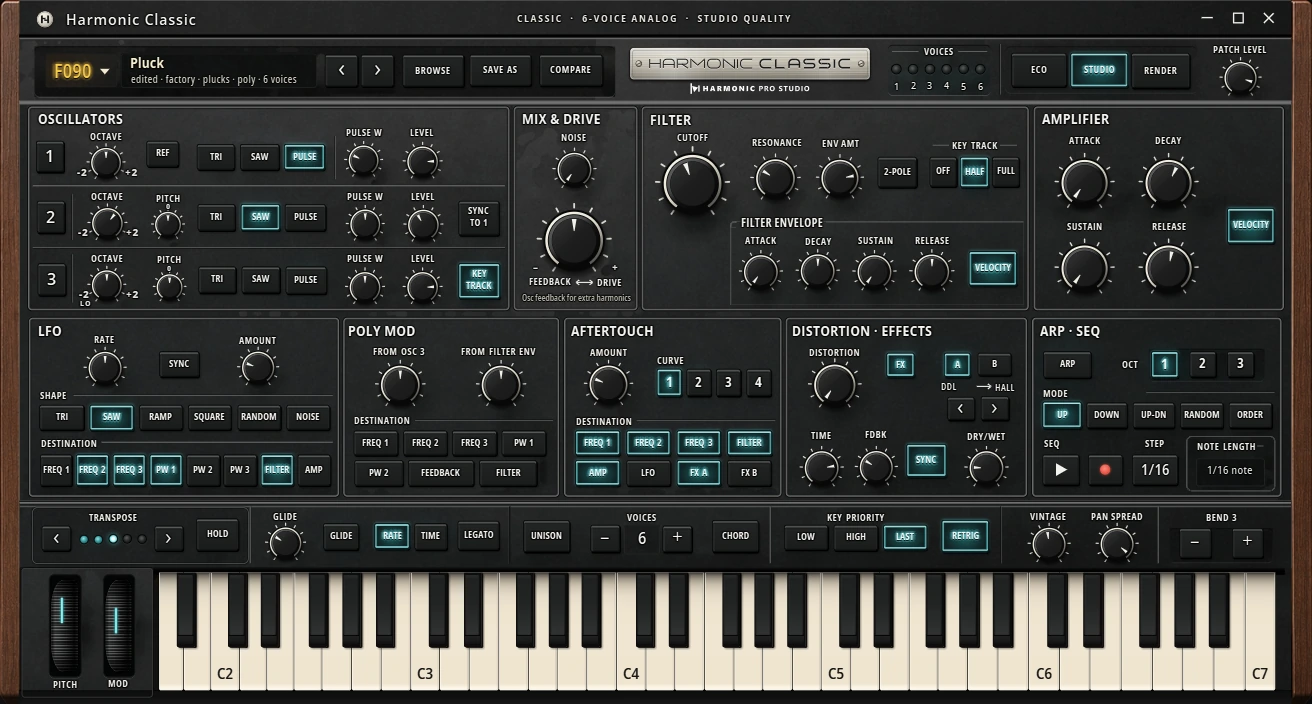Image resolution: width=1312 pixels, height=704 pixels.
Task: Increase voice count with plus button
Action: coord(677,538)
